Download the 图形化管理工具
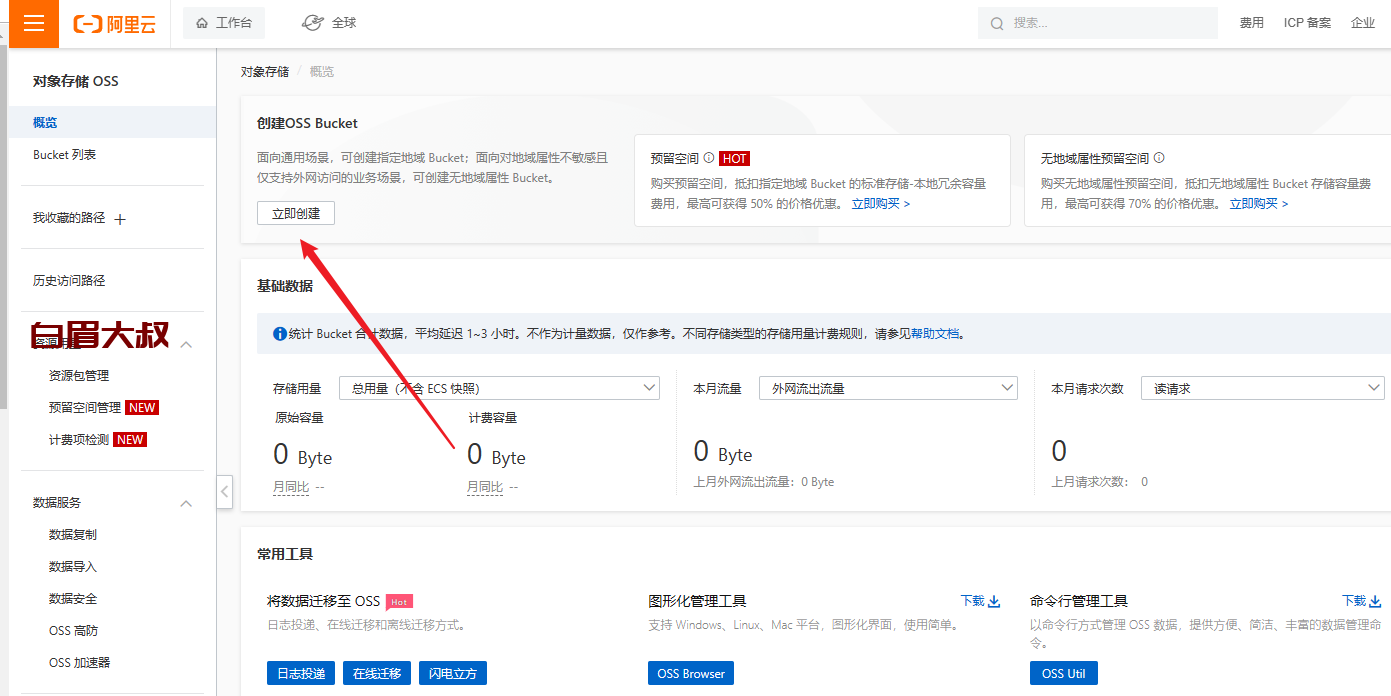The image size is (1391, 696). [980, 601]
